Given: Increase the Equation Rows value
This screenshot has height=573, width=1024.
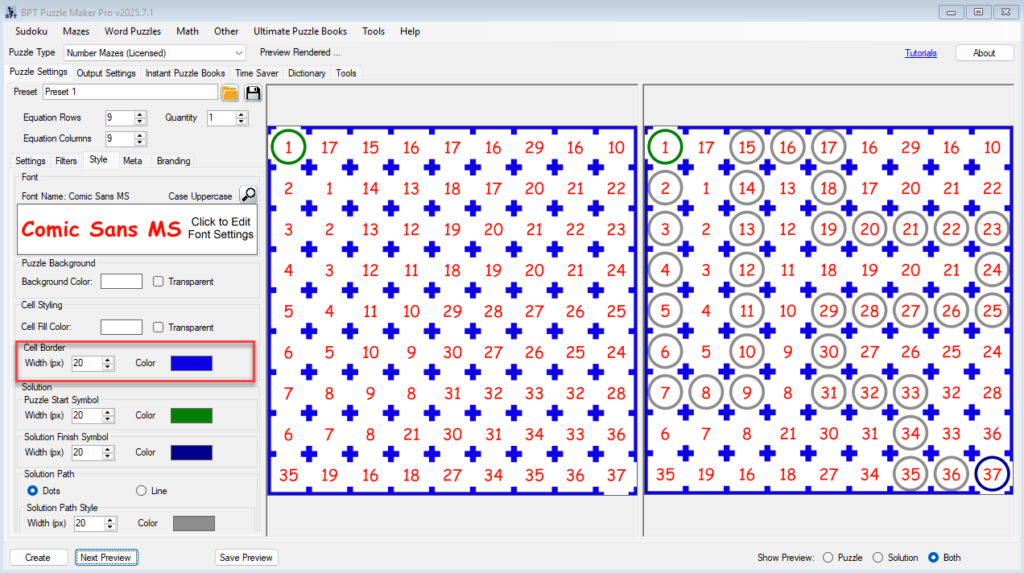Looking at the screenshot, I should pos(140,114).
